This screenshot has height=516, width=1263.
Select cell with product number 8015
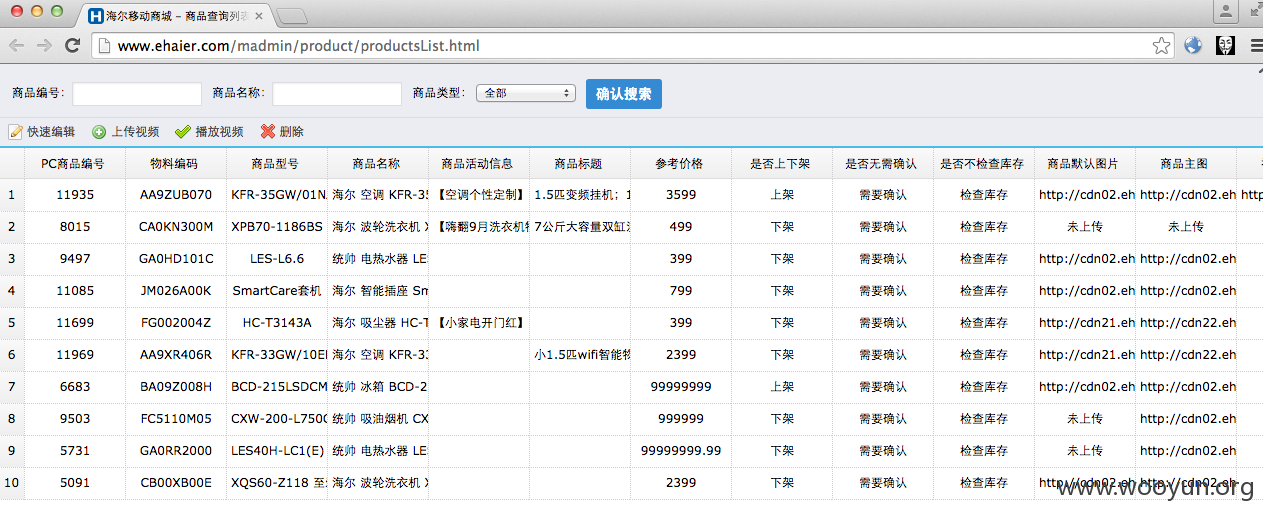tap(75, 227)
